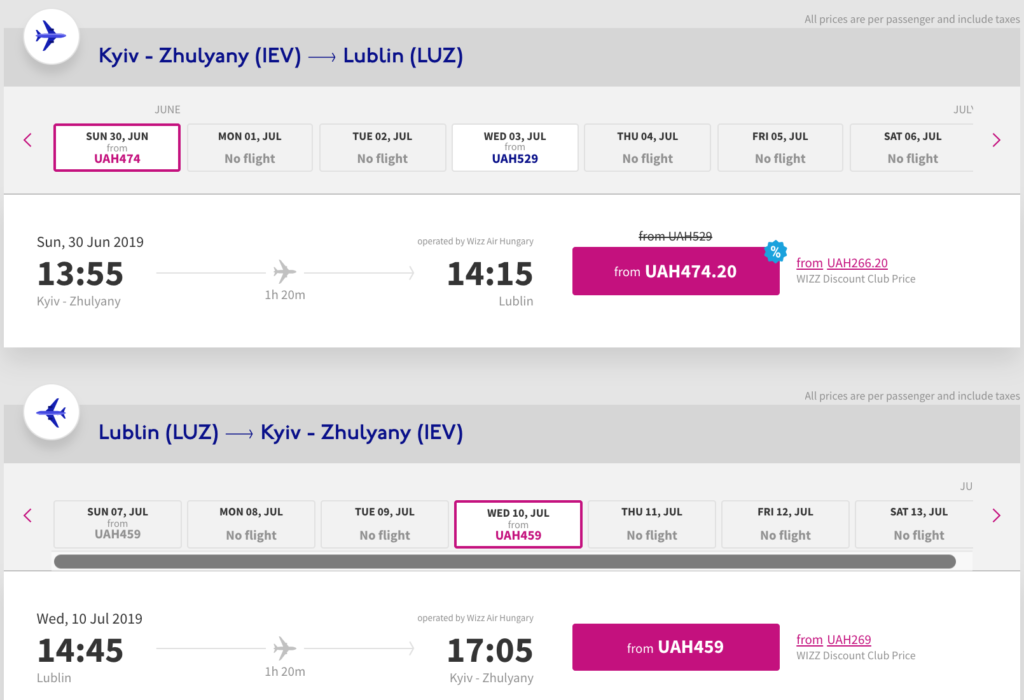Select Wed 10 Jul return date
Image resolution: width=1024 pixels, height=700 pixels.
pos(518,524)
